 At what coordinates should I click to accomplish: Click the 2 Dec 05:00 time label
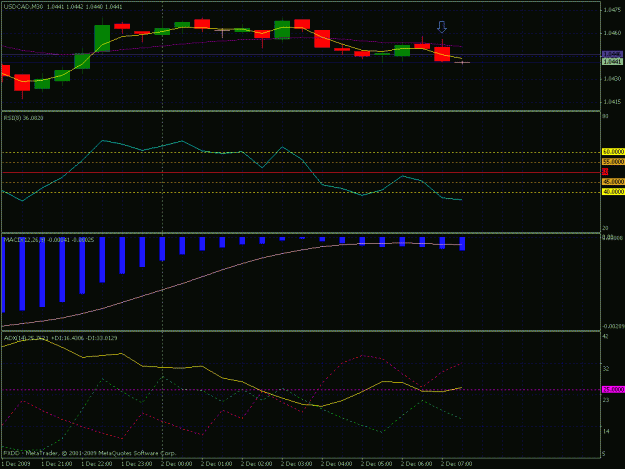[x=376, y=464]
